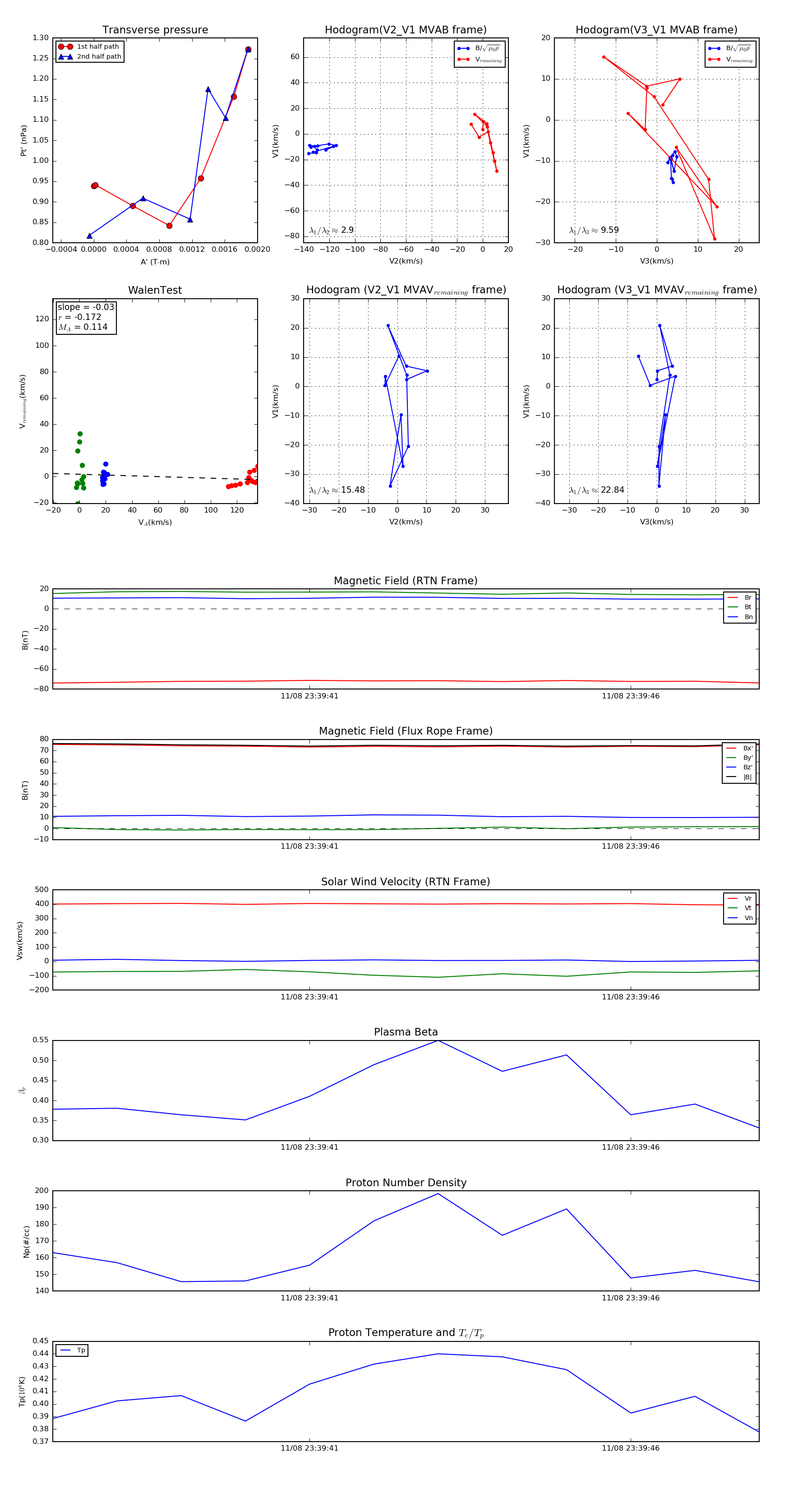Click the V_remaining legend entry in V3_V1 MVAB hodogram

[730, 60]
